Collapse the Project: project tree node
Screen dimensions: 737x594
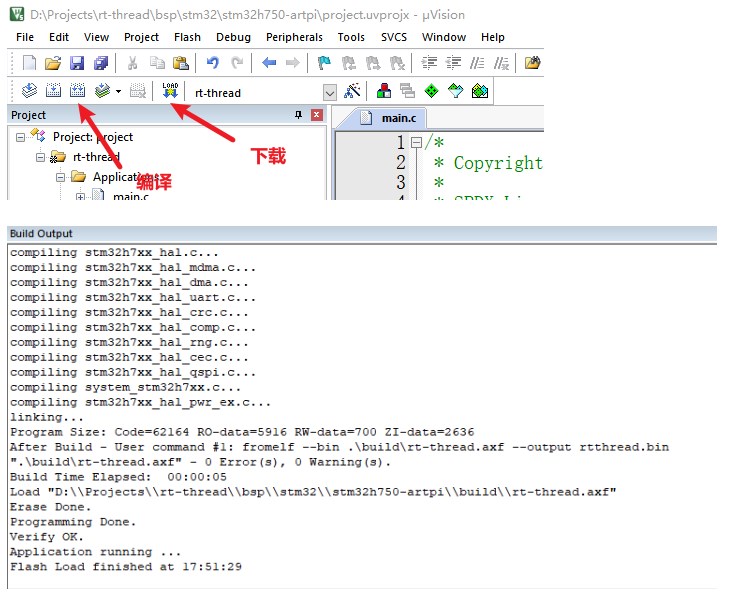coord(20,137)
